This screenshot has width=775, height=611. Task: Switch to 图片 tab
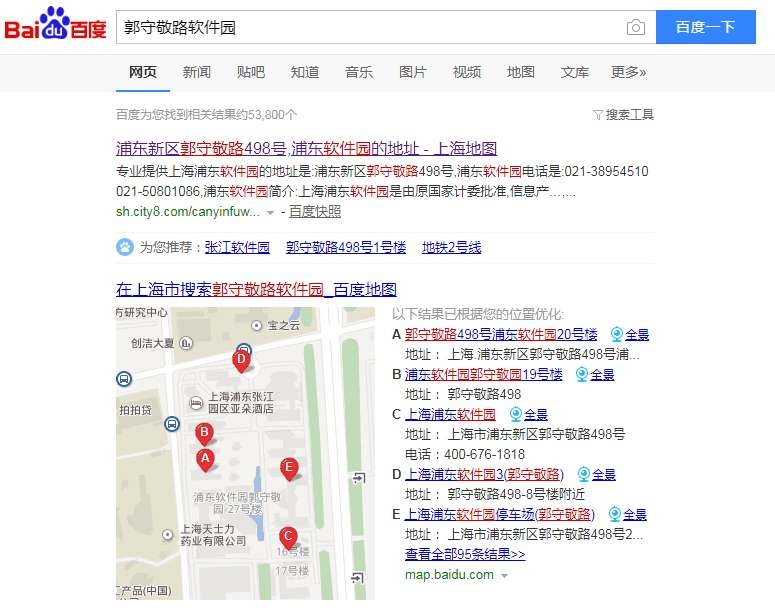[x=413, y=72]
